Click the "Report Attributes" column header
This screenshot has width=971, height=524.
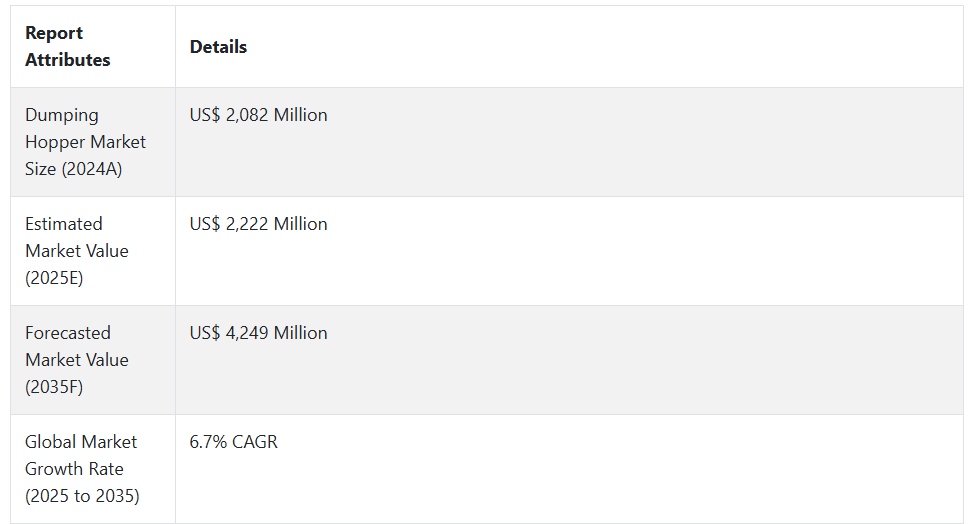[68, 46]
